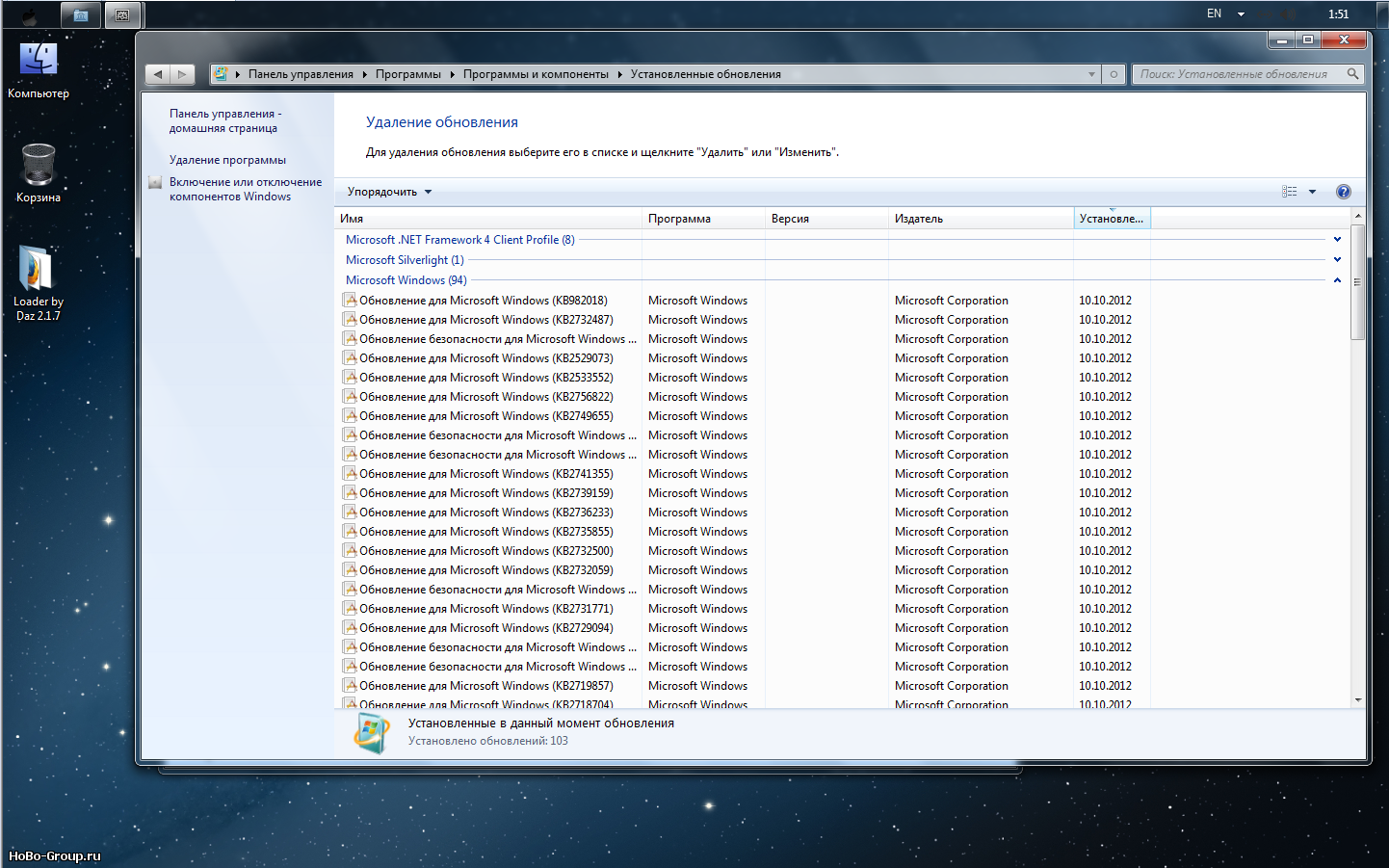Viewport: 1389px width, 868px height.
Task: Expand arrow after Панель управления breadcrumb
Action: click(x=365, y=74)
